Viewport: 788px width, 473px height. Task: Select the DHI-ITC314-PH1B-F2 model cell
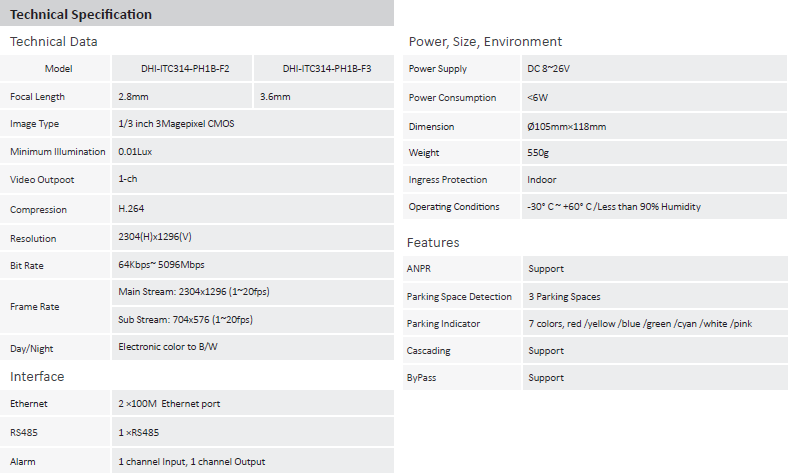point(182,68)
